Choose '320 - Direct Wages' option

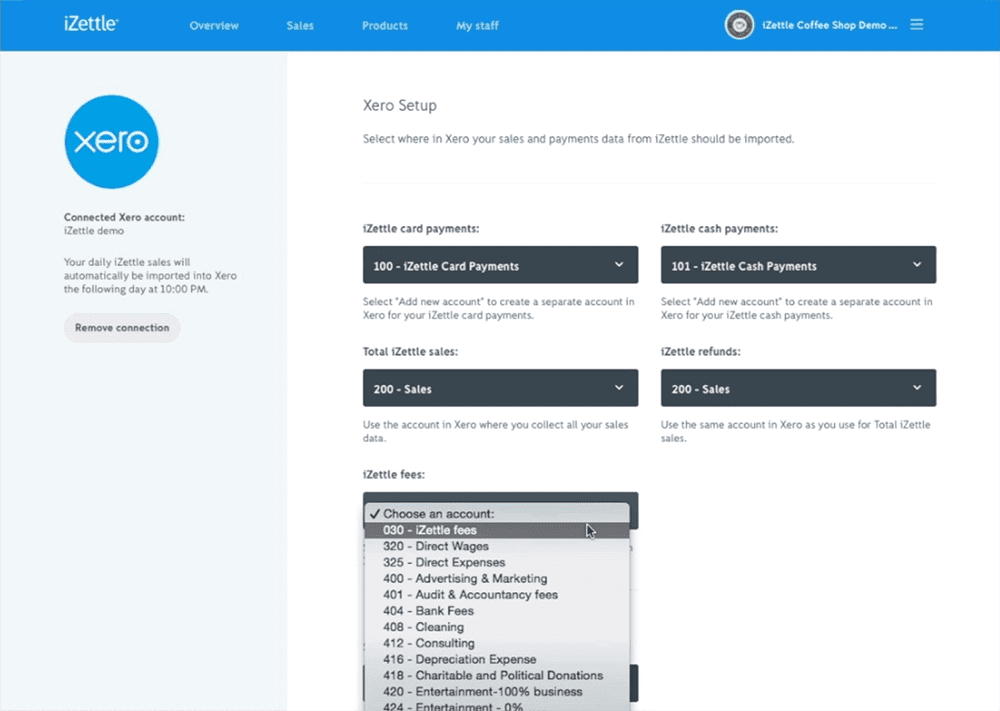click(x=497, y=546)
